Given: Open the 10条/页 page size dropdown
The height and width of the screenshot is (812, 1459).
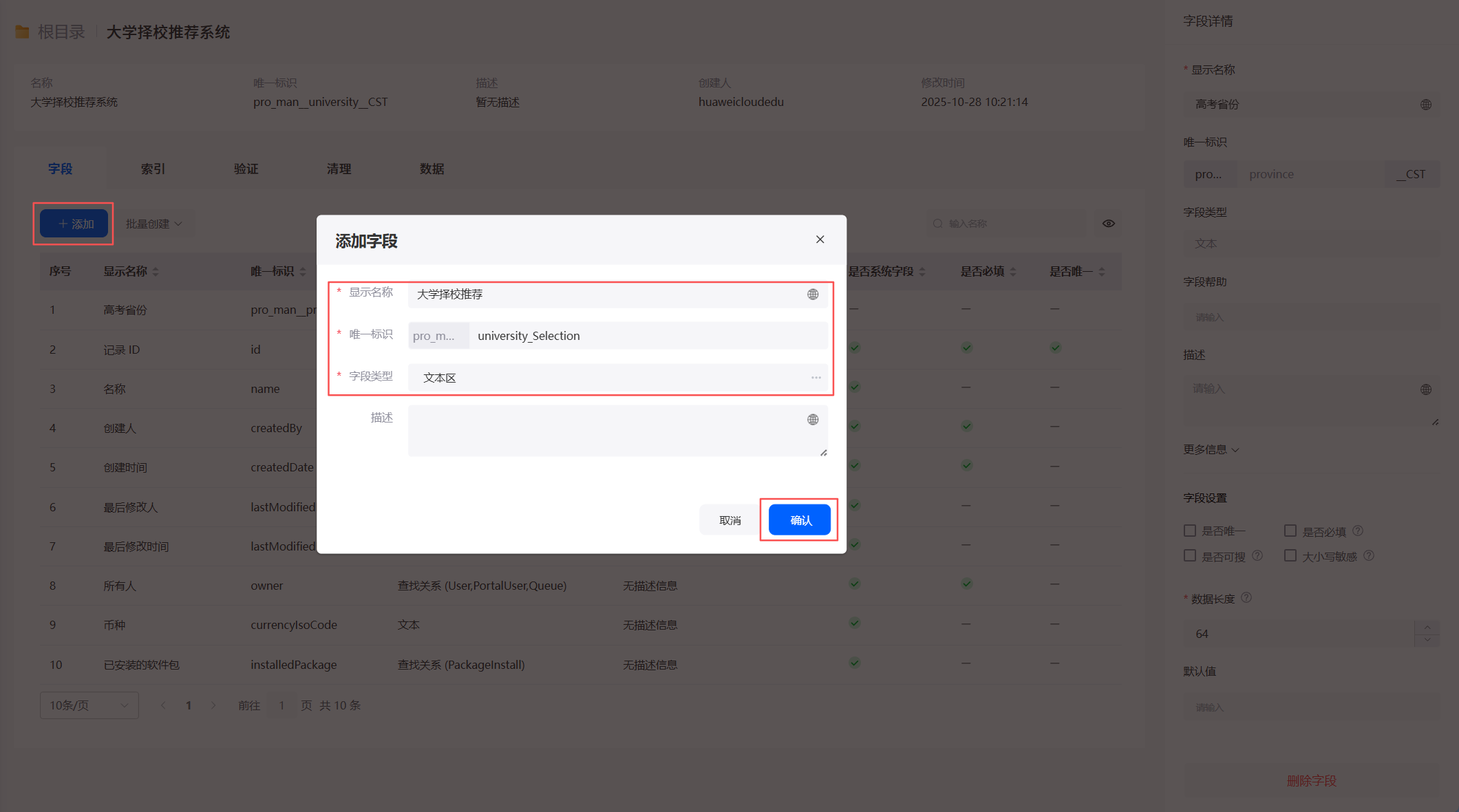Looking at the screenshot, I should pyautogui.click(x=89, y=705).
